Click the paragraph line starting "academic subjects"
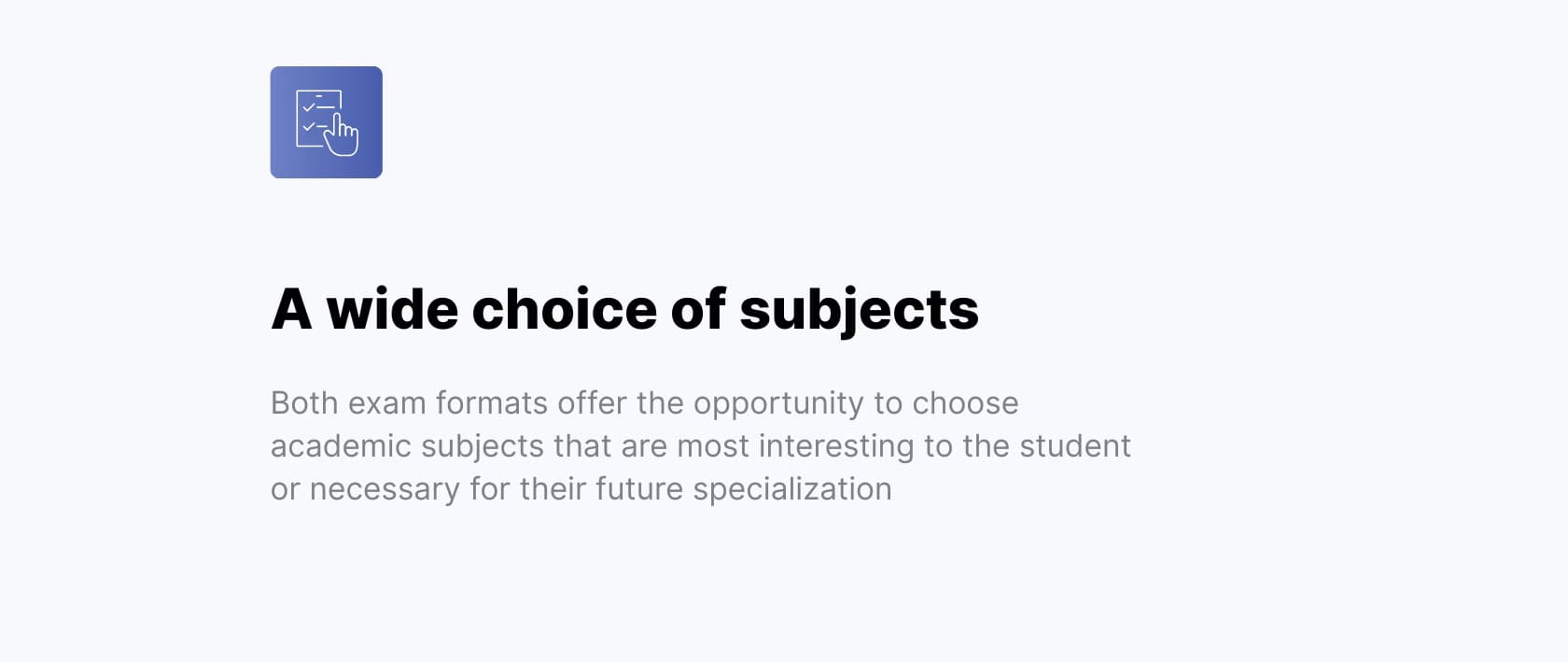1568x662 pixels. [700, 446]
